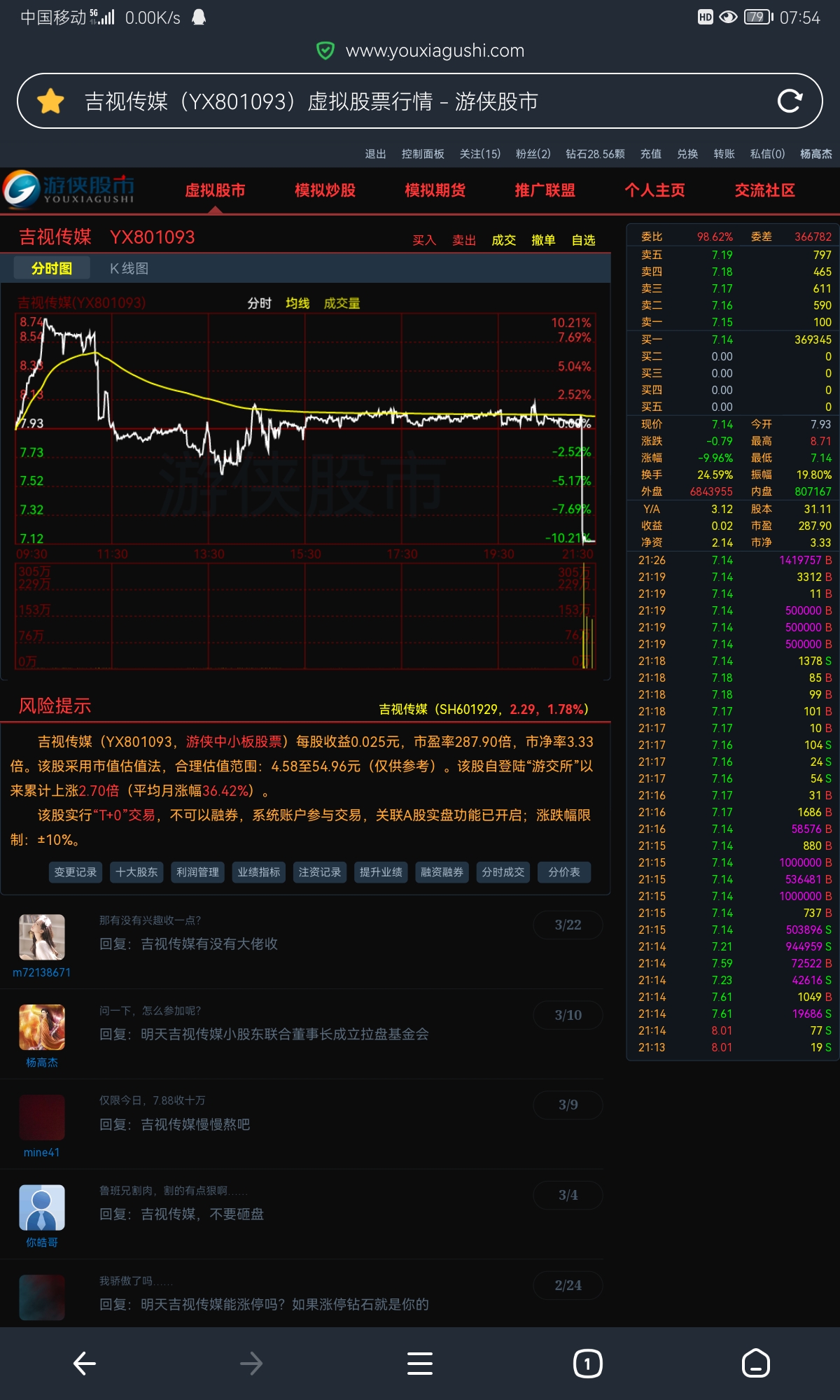This screenshot has width=840, height=1400.
Task: Click the 充值 recharge link
Action: pos(651,154)
